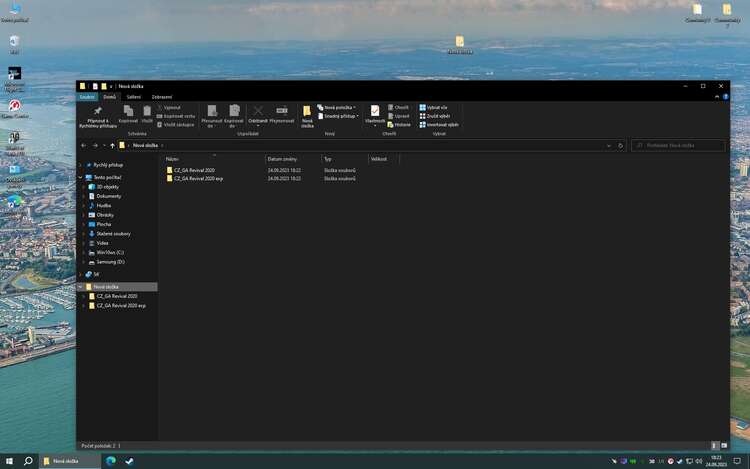Open 3D objekty in navigation pane
Viewport: 750px width, 469px height.
[108, 187]
